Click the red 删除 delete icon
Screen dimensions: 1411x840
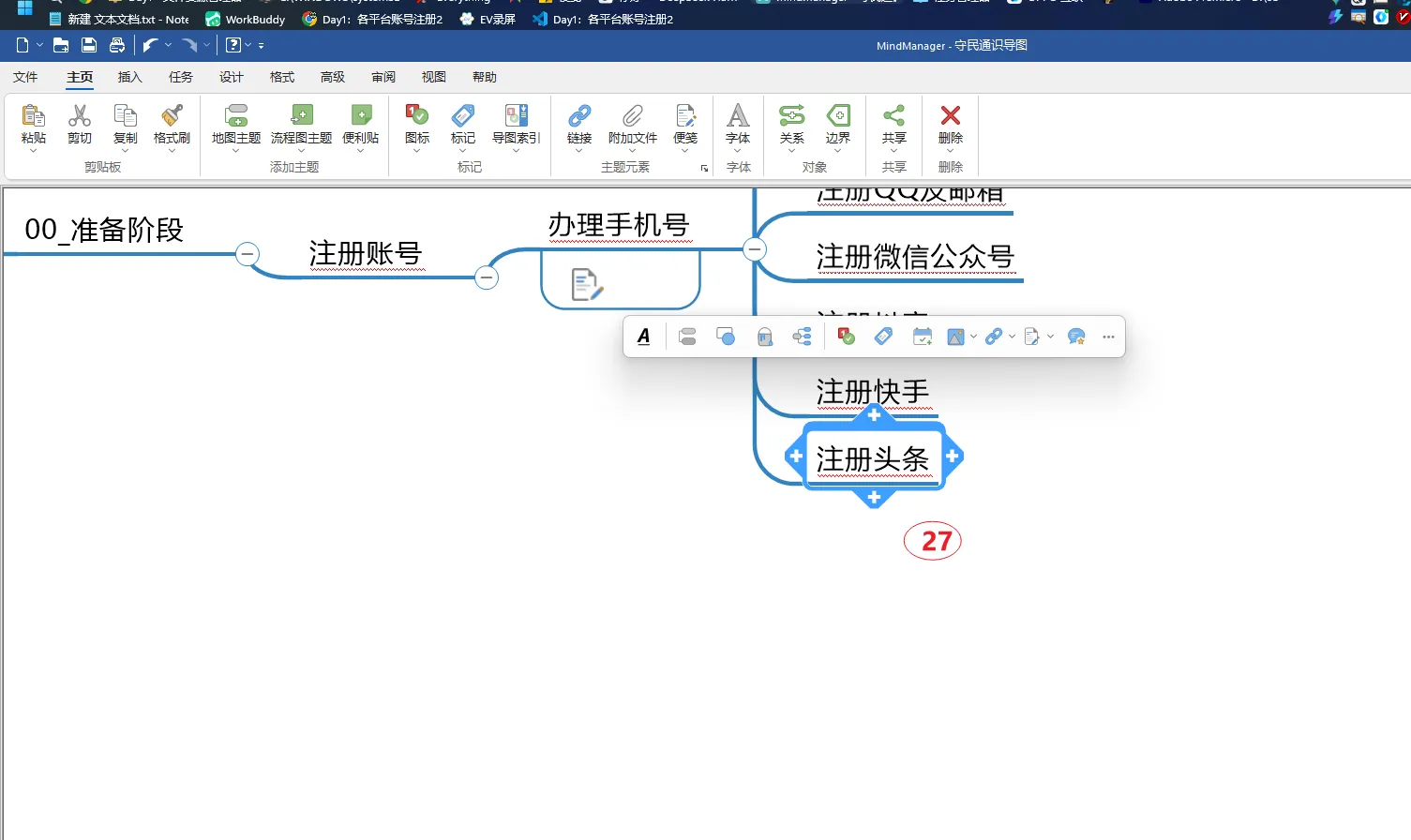951,116
